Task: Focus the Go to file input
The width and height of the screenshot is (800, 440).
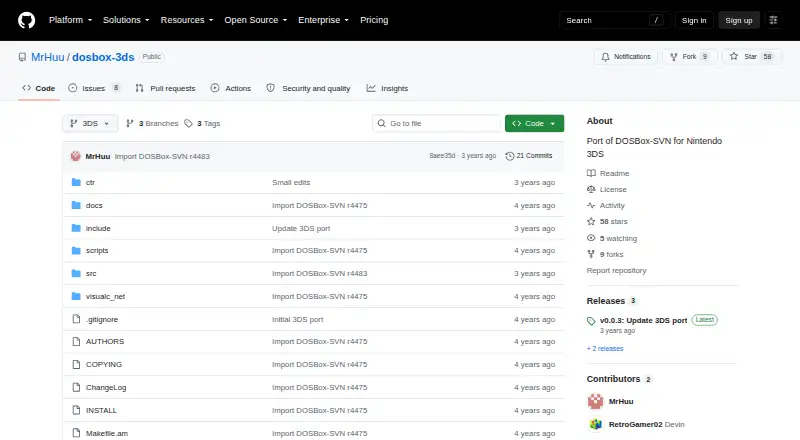Action: point(437,124)
